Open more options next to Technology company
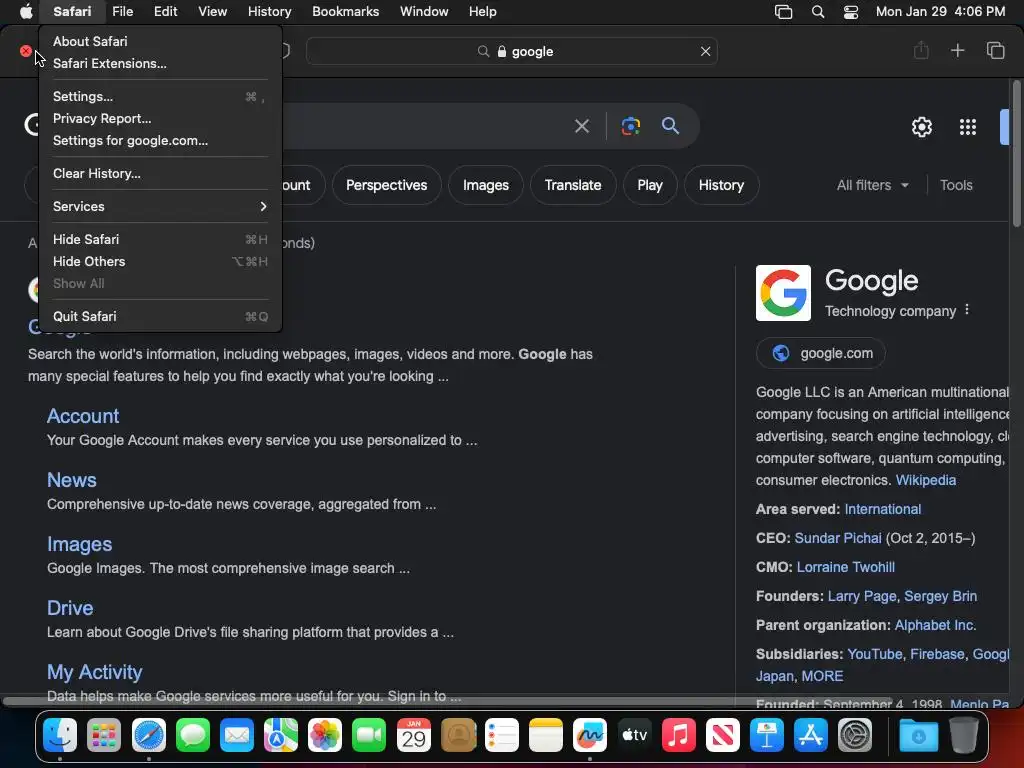The height and width of the screenshot is (768, 1024). click(x=967, y=310)
